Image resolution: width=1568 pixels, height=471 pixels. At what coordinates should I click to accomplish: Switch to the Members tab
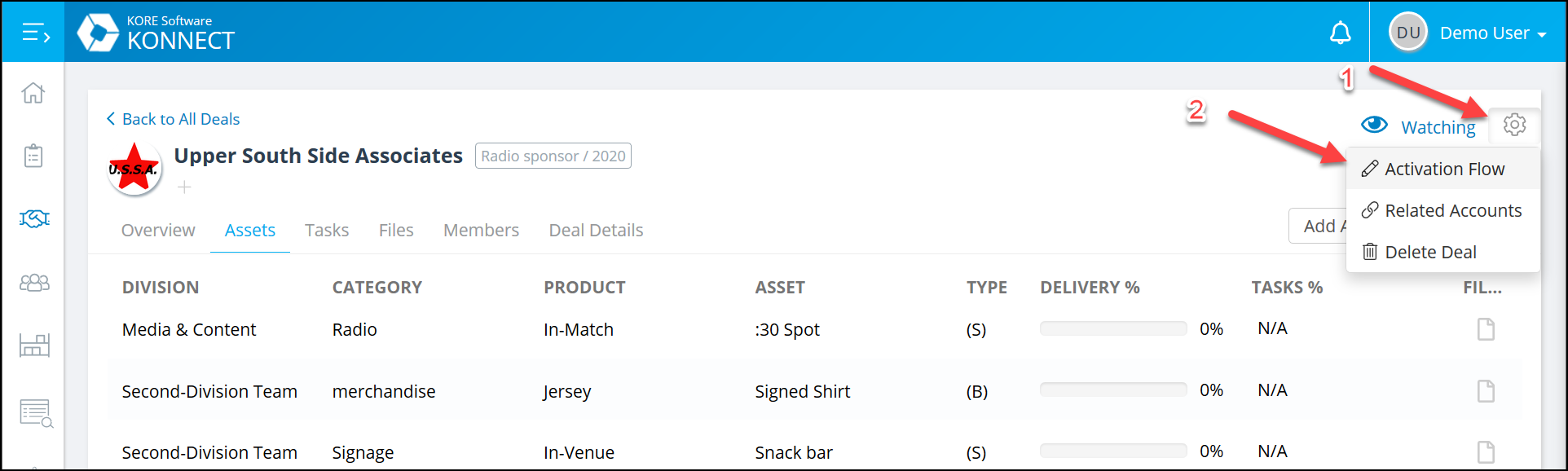(481, 231)
